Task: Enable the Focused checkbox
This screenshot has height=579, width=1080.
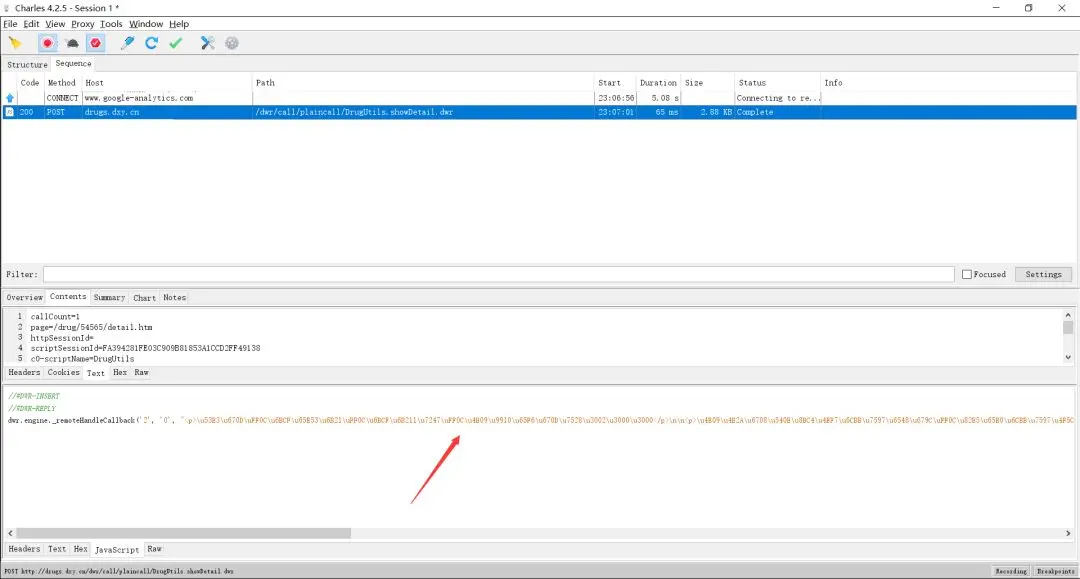Action: pyautogui.click(x=967, y=274)
